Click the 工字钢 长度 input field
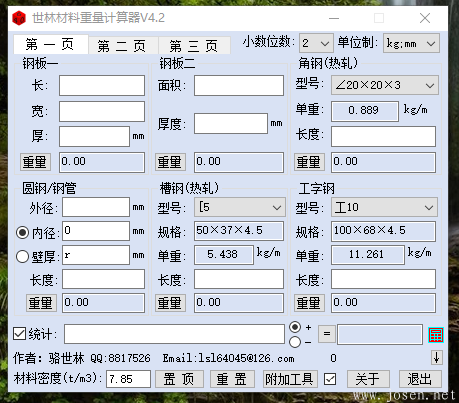Viewport: 459px width, 403px height. pos(383,279)
